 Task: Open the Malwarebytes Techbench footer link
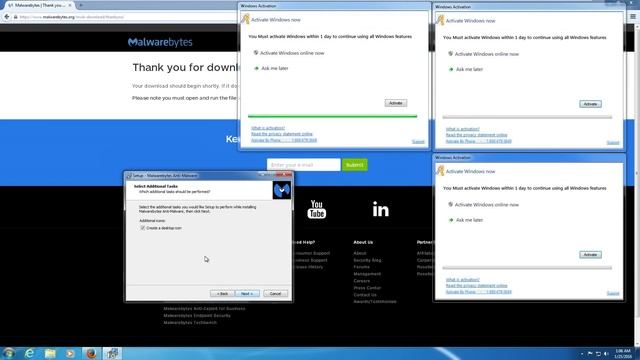click(190, 322)
